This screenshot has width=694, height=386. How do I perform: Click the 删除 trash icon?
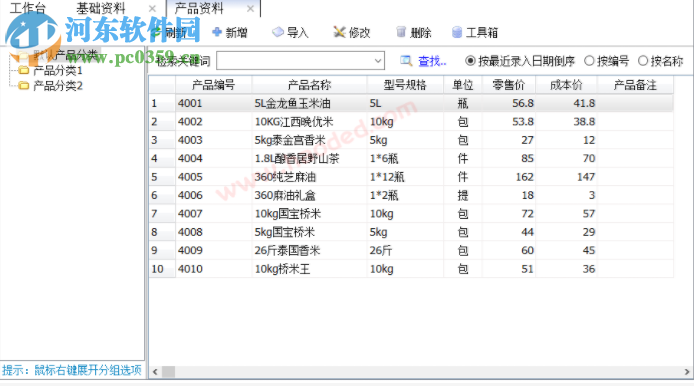[401, 32]
